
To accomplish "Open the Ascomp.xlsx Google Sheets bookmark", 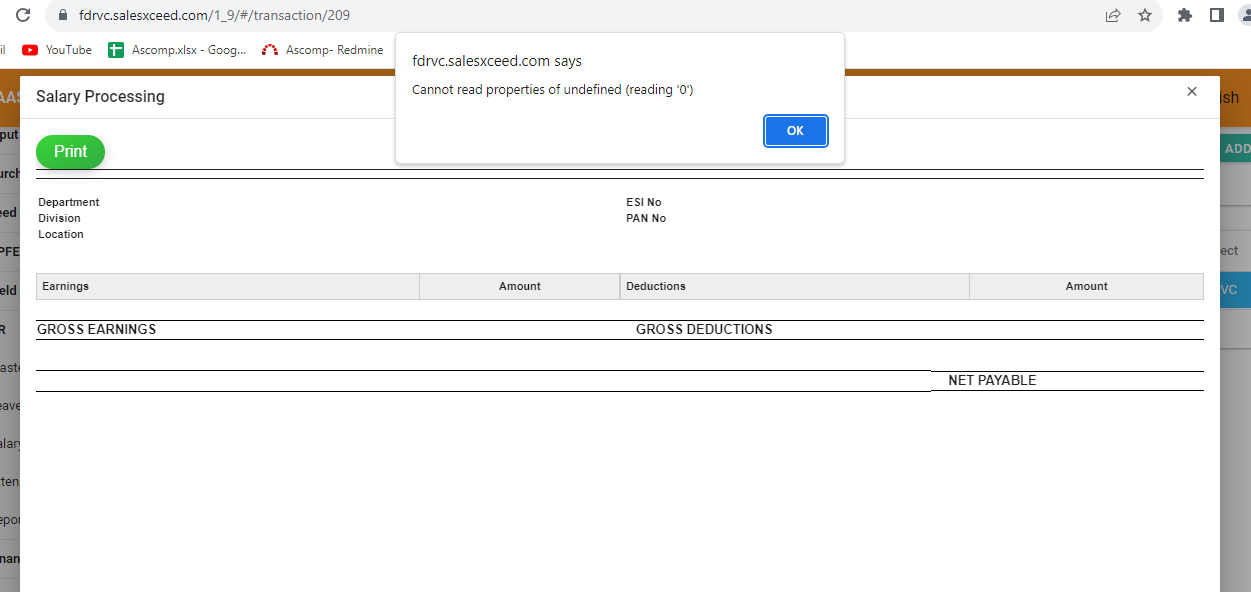I will pyautogui.click(x=177, y=50).
